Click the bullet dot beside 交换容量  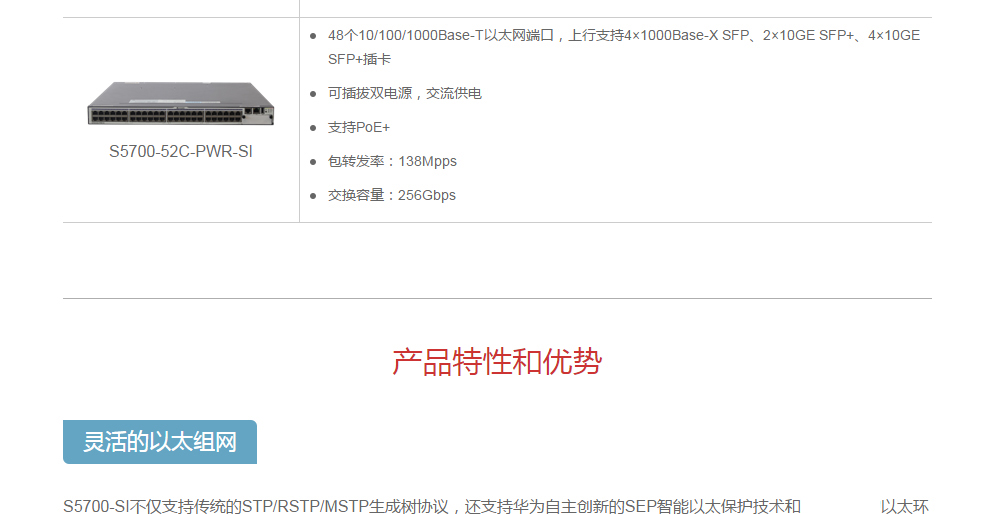click(313, 196)
